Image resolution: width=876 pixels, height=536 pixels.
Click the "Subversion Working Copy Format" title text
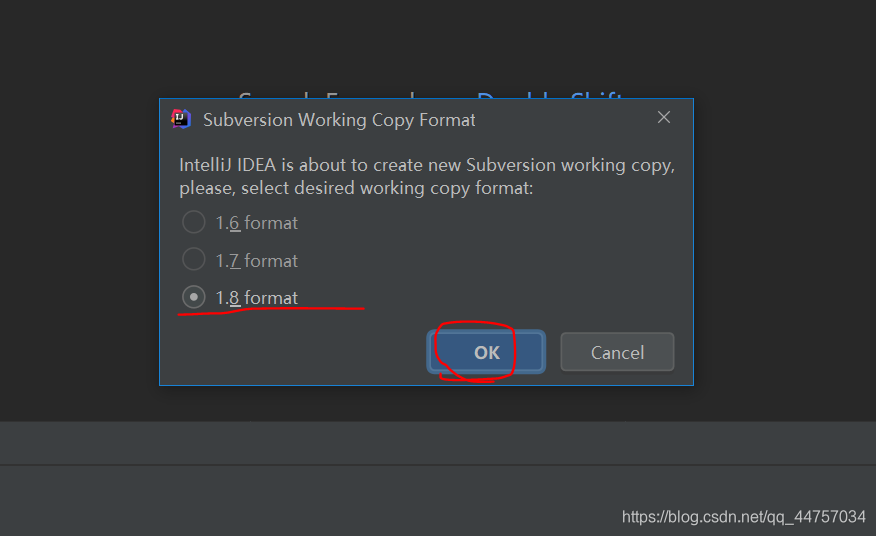(339, 120)
